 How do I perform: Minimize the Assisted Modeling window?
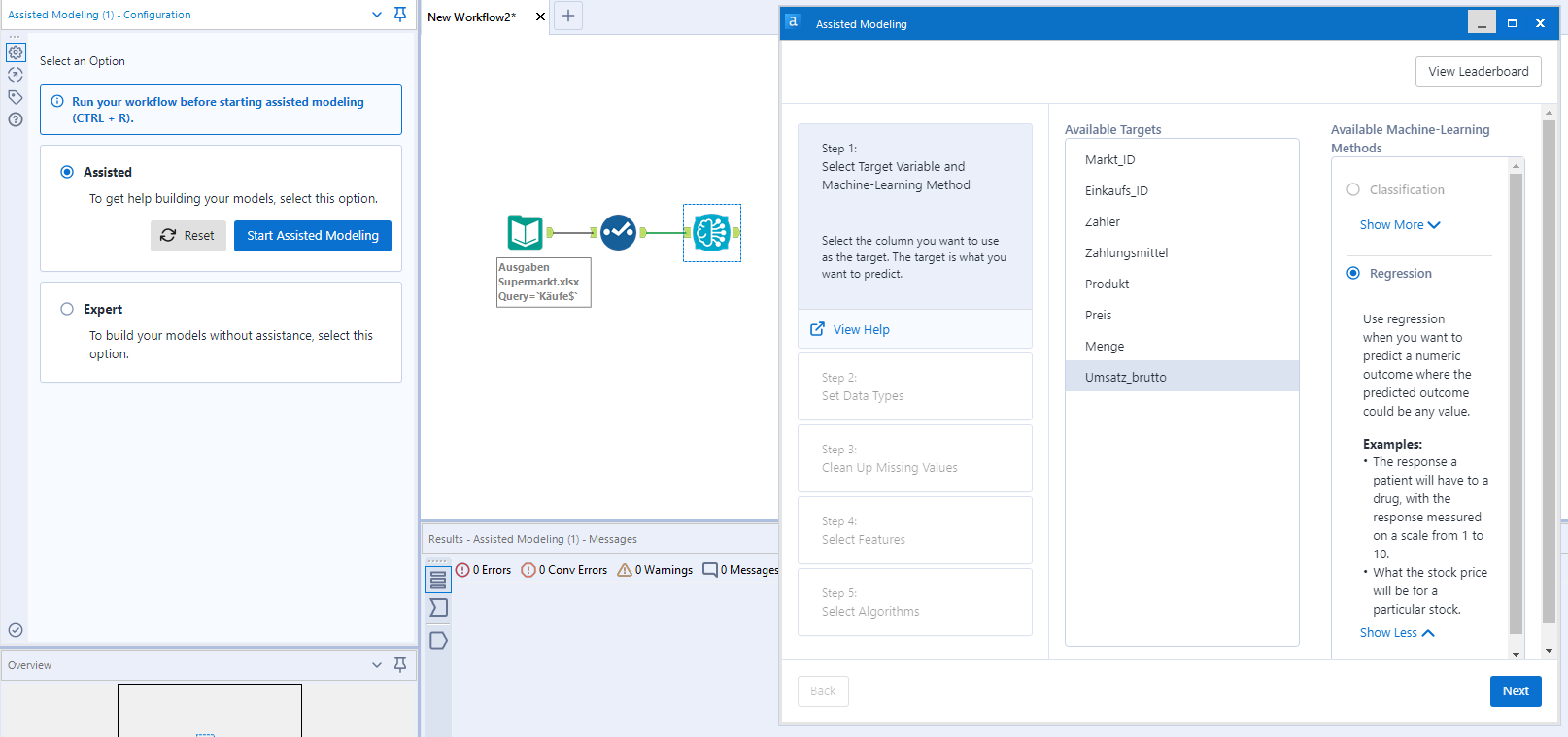point(1482,22)
